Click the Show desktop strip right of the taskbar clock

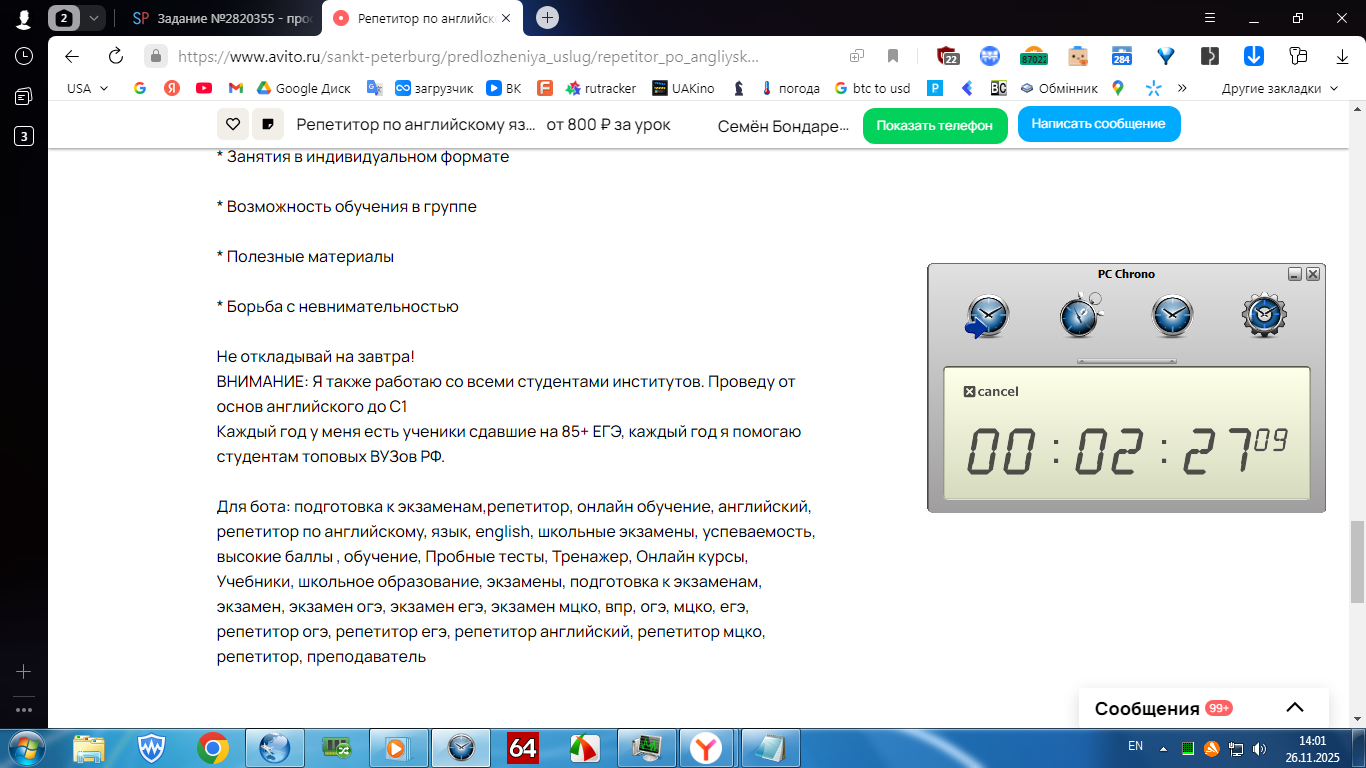pyautogui.click(x=1359, y=748)
